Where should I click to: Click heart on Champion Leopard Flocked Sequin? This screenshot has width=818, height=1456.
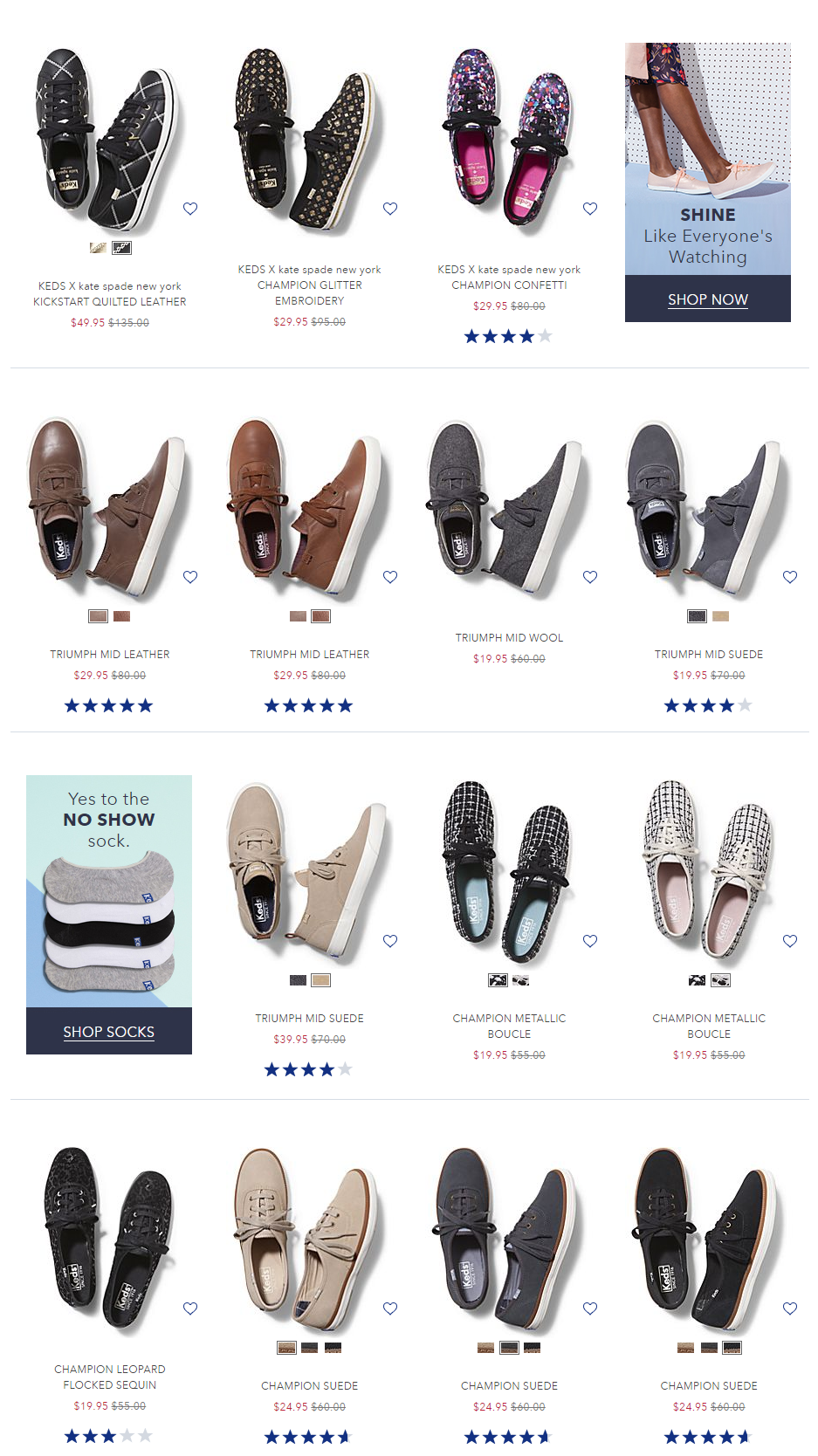click(x=190, y=1308)
